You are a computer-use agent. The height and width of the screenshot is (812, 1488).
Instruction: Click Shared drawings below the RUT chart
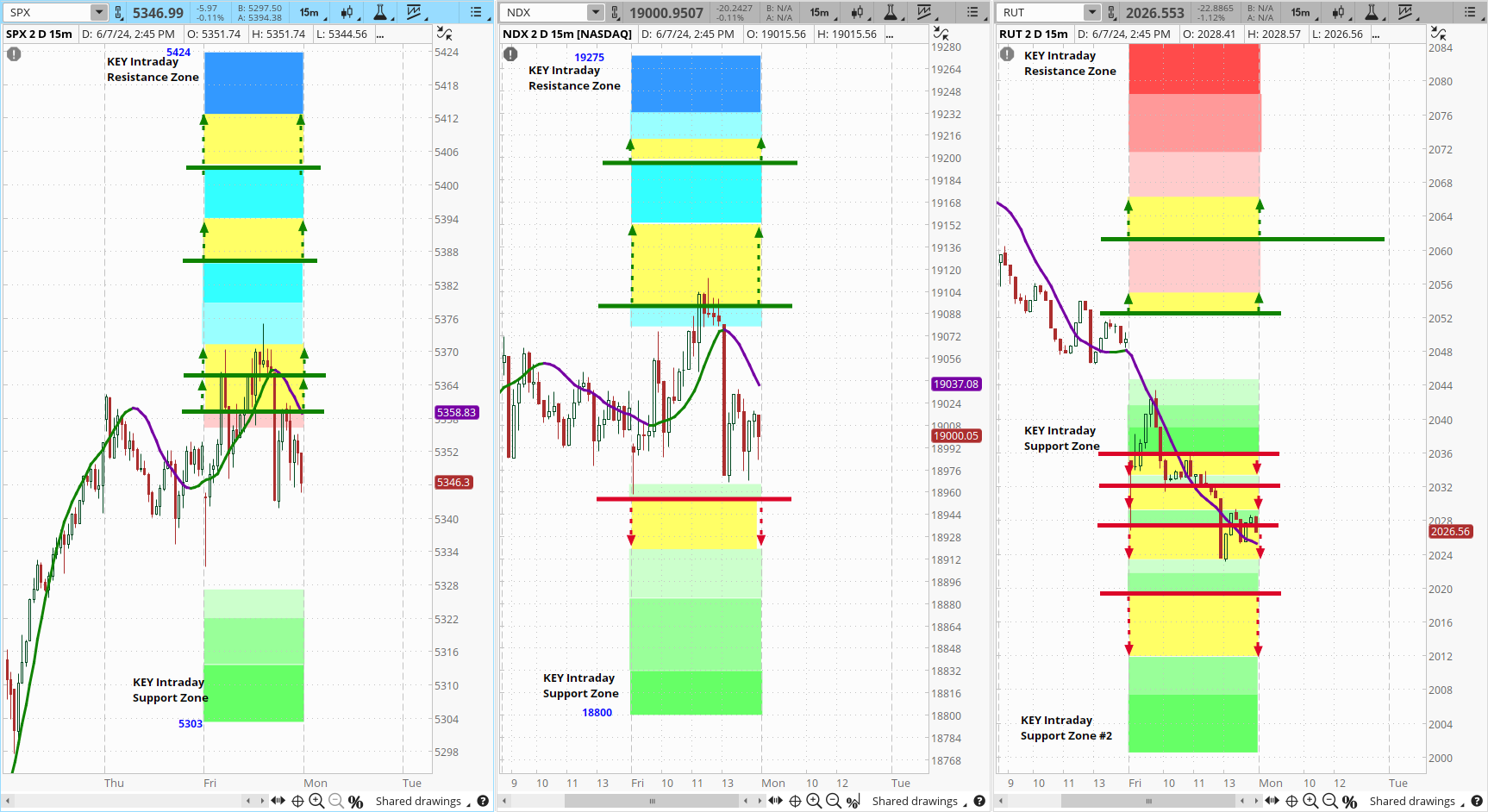tap(1411, 802)
